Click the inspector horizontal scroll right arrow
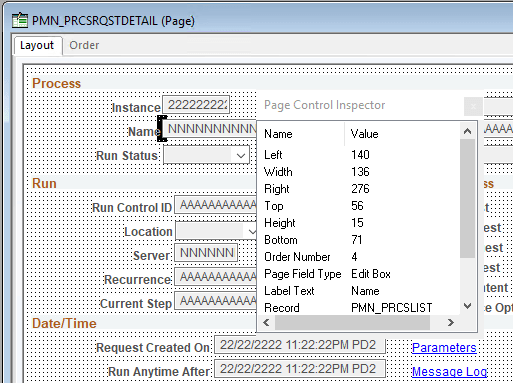The width and height of the screenshot is (513, 383). [451, 323]
